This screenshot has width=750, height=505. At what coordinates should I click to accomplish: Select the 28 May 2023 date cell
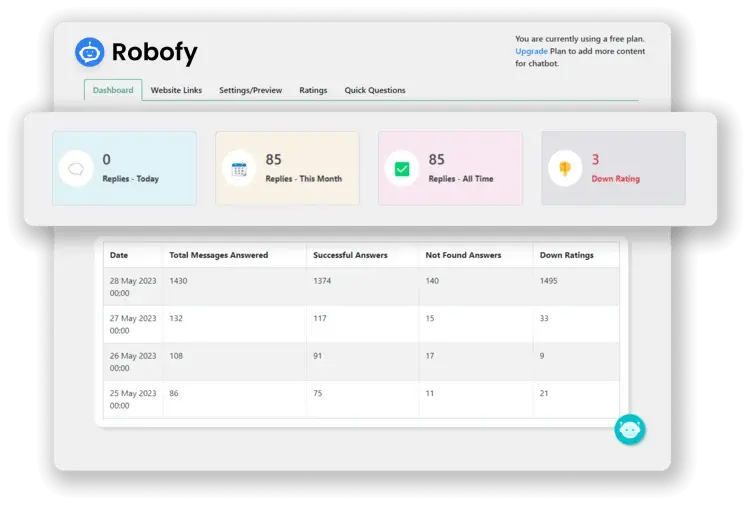tap(133, 287)
